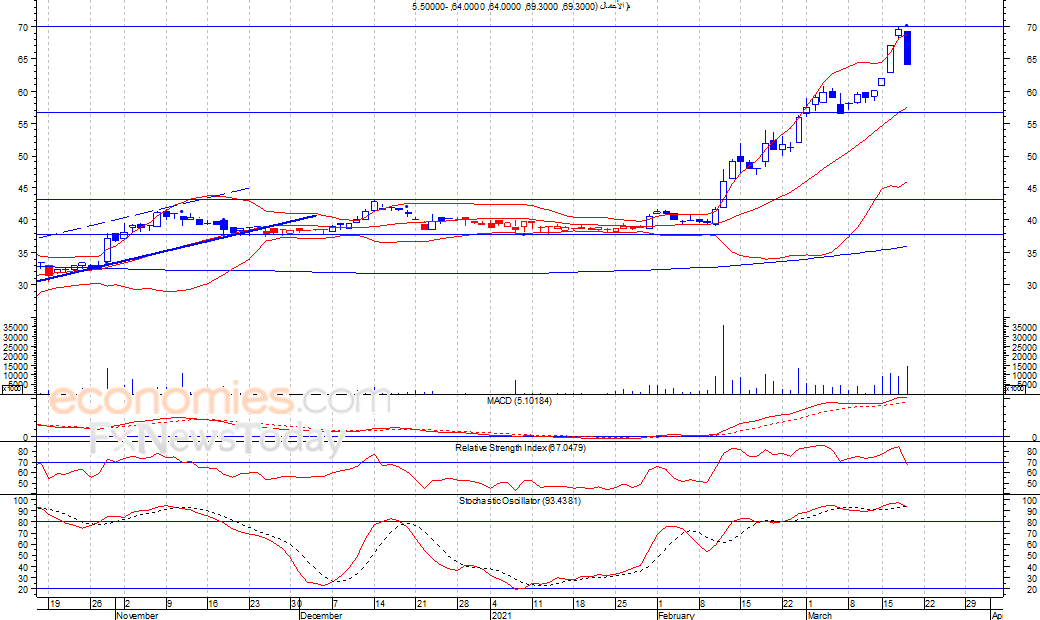The height and width of the screenshot is (620, 1040).
Task: Select the latest large blue candle
Action: [x=907, y=48]
